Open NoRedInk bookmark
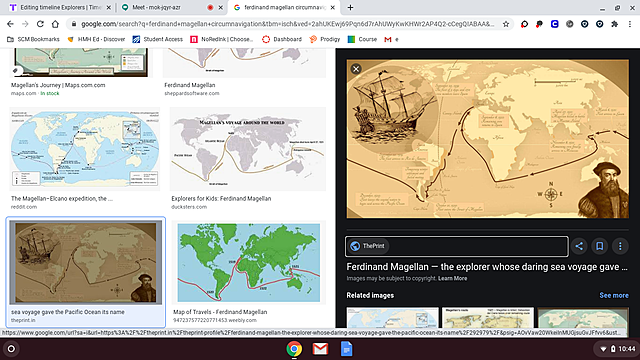Screen dimensions: 640x360 (222, 39)
